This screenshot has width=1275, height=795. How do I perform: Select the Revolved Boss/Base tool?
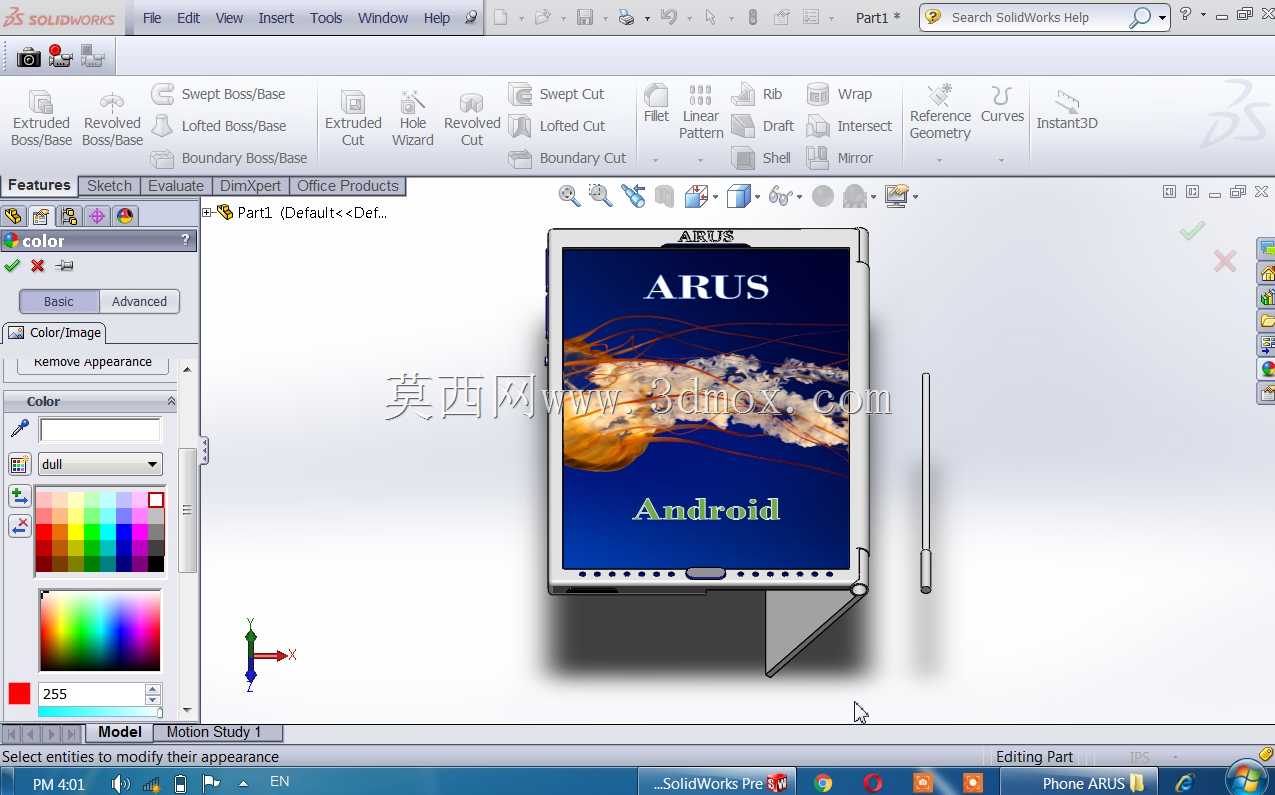pos(112,118)
